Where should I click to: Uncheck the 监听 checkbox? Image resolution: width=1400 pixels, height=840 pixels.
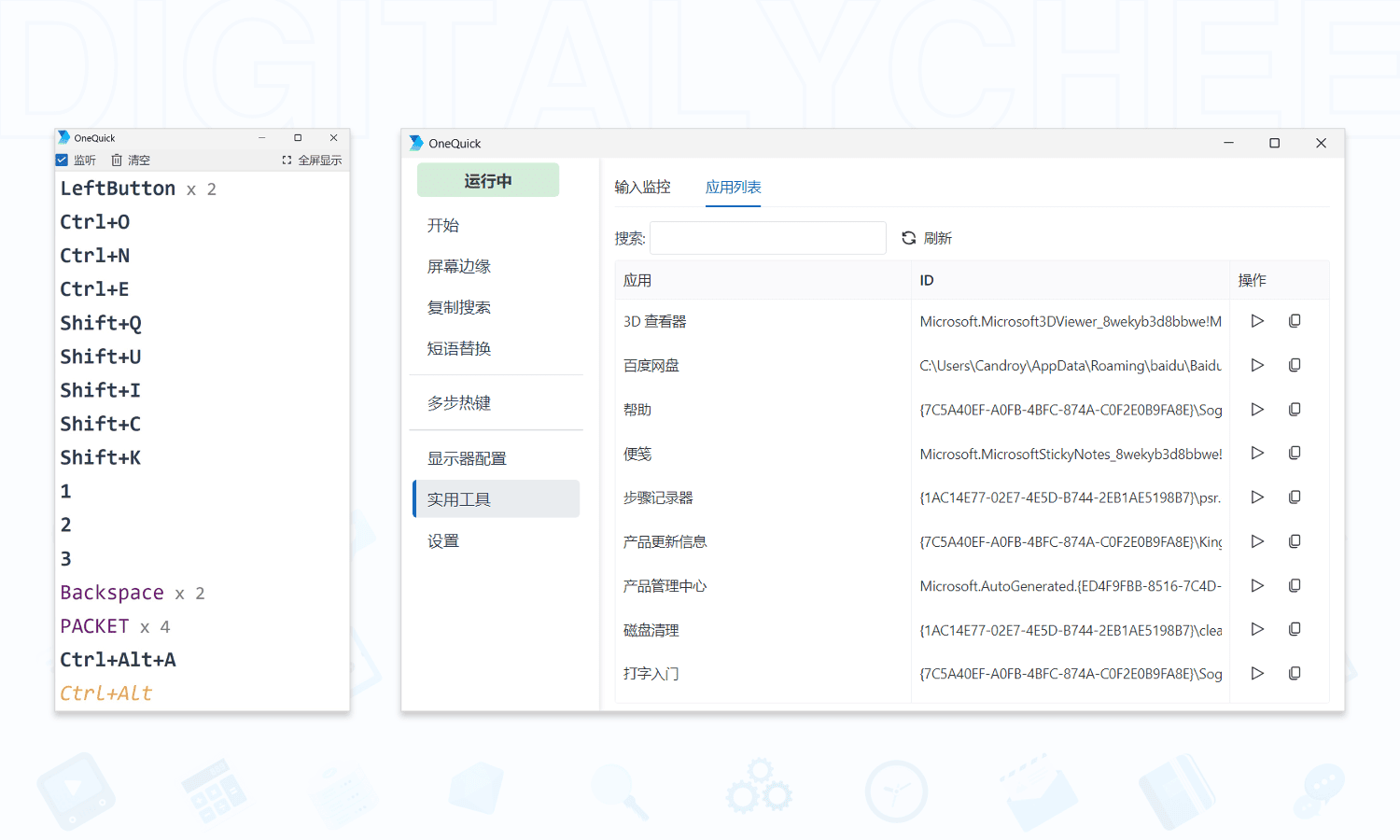point(62,161)
